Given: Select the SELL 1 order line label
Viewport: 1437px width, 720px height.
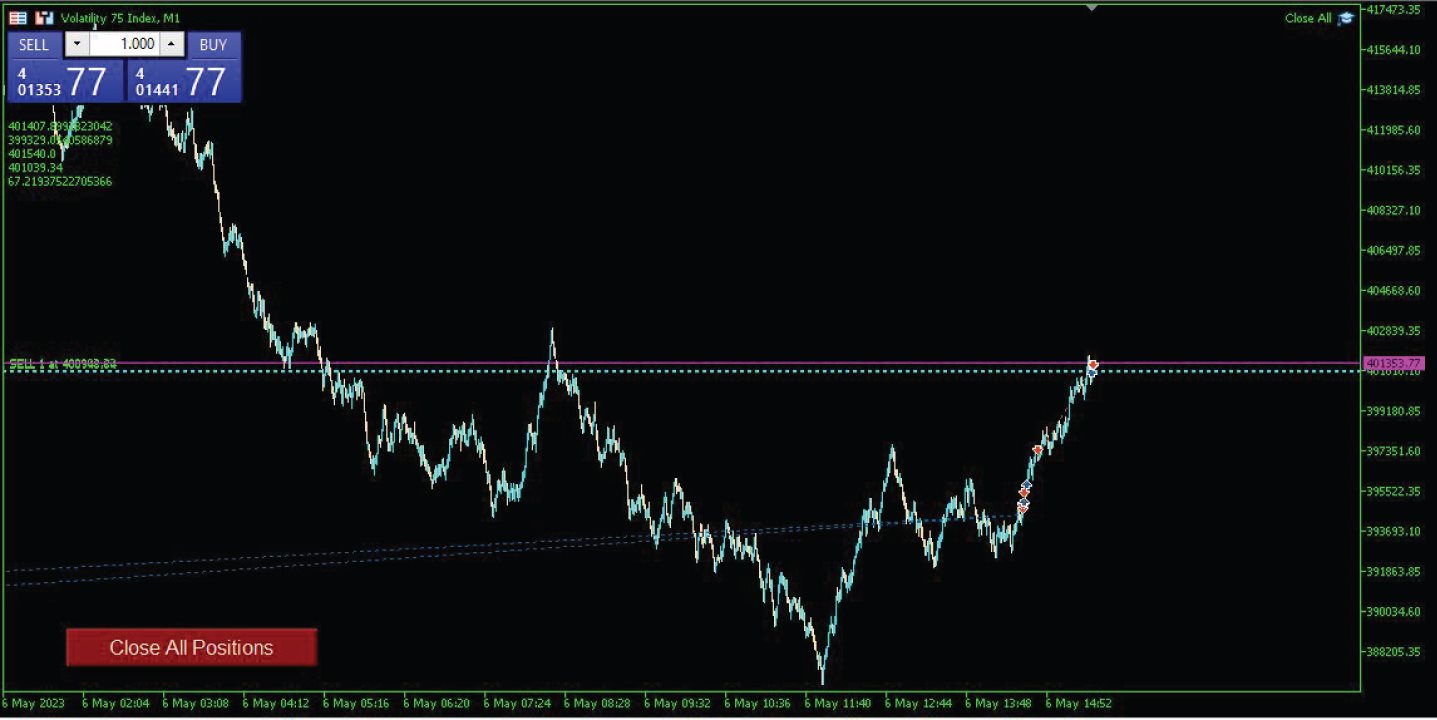Looking at the screenshot, I should (63, 364).
